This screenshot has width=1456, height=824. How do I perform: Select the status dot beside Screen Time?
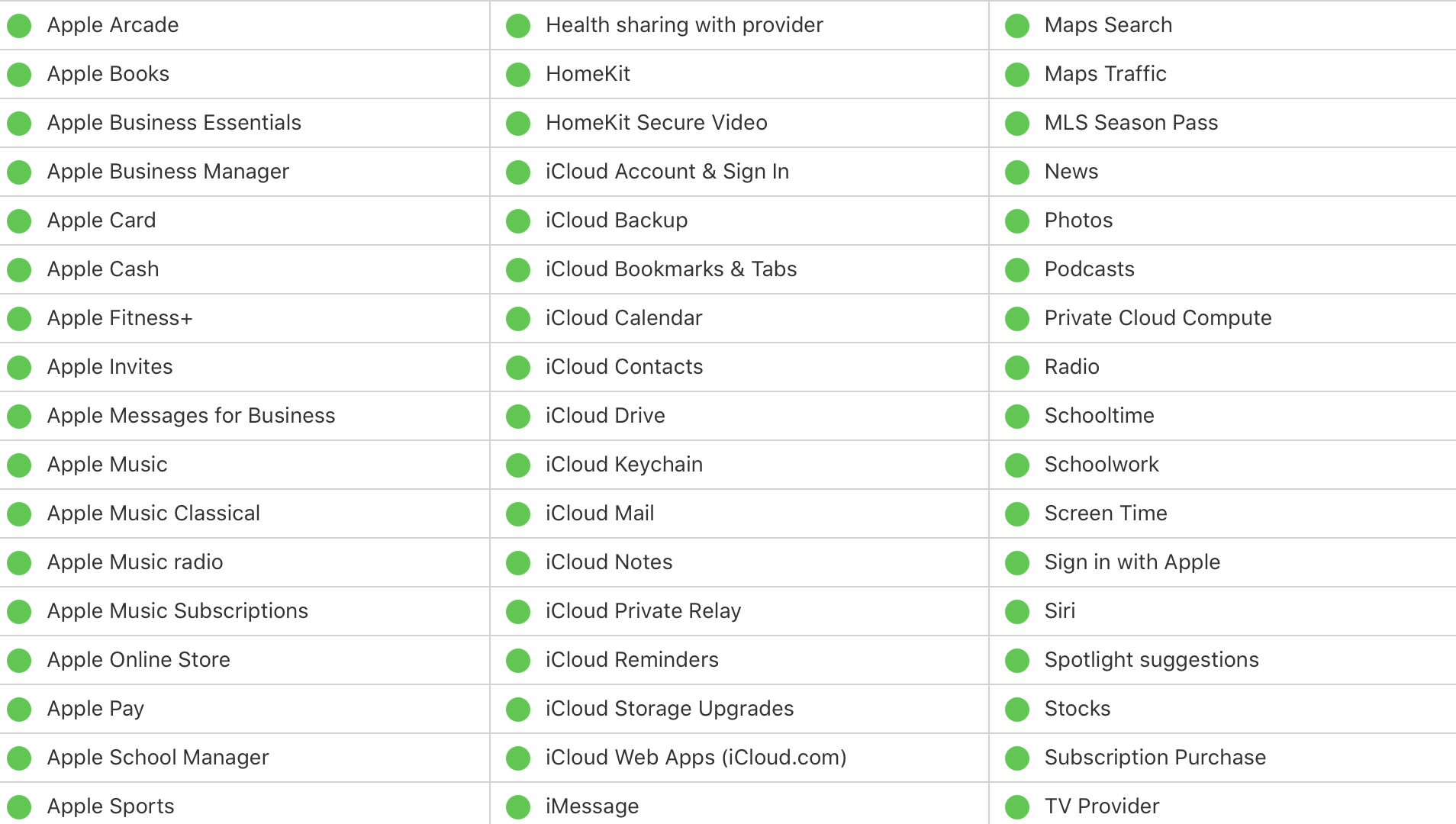[1017, 513]
